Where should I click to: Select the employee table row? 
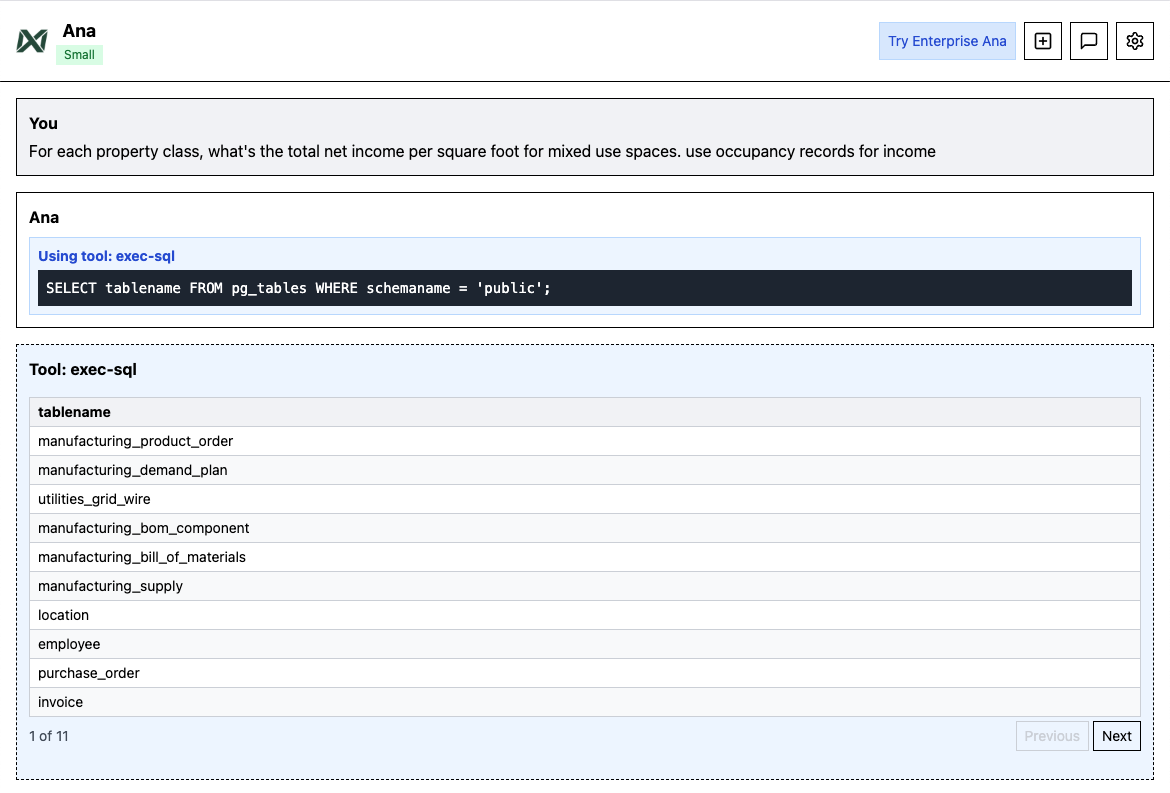tap(69, 644)
